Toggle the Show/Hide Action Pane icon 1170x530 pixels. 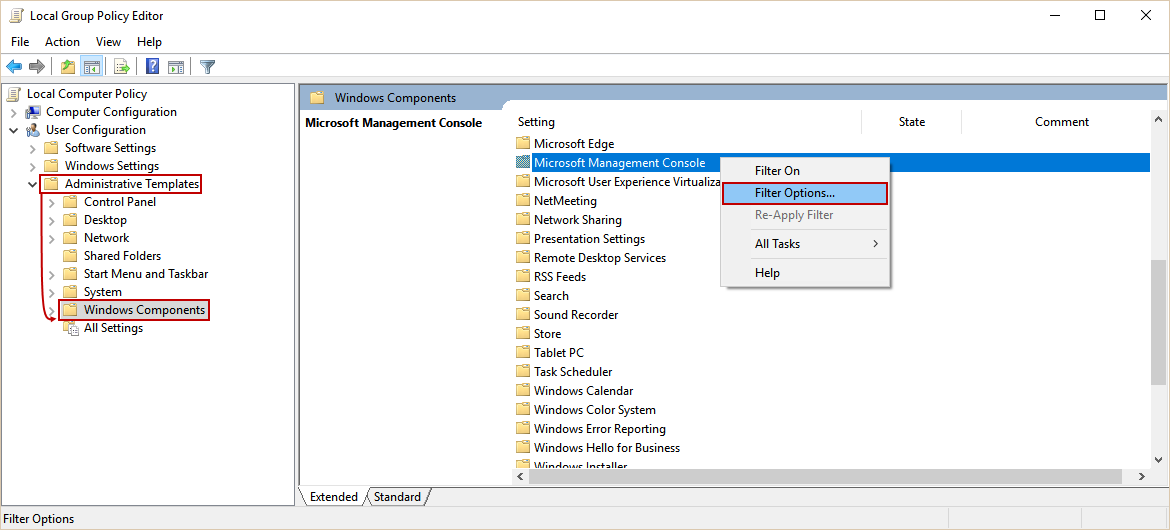(x=176, y=67)
